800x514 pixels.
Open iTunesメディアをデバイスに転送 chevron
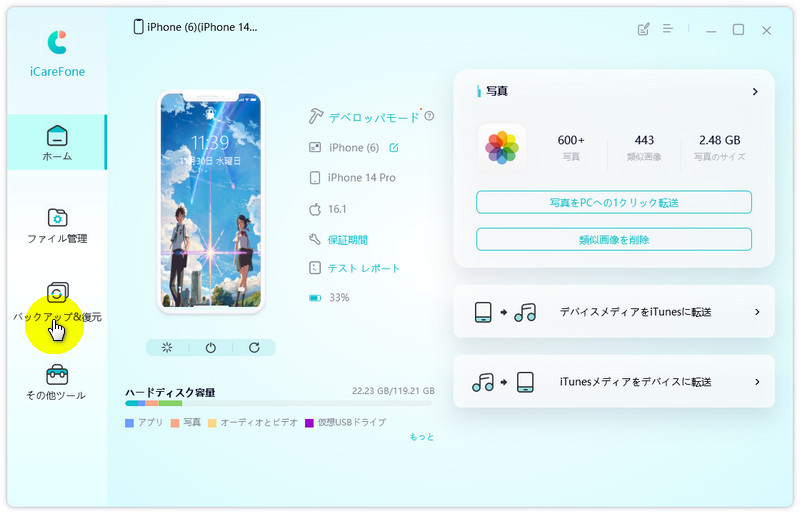pos(757,382)
